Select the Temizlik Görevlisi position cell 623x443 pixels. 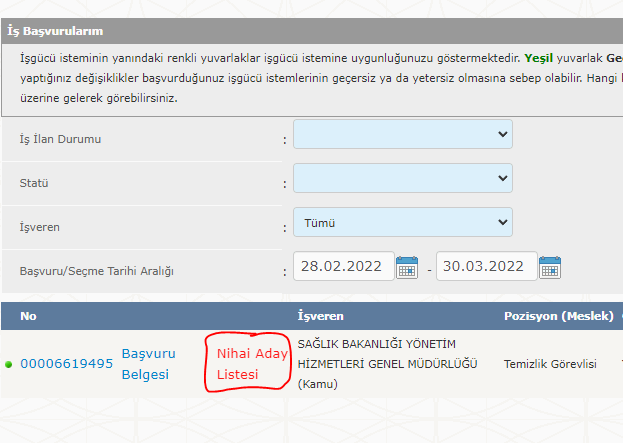point(550,364)
